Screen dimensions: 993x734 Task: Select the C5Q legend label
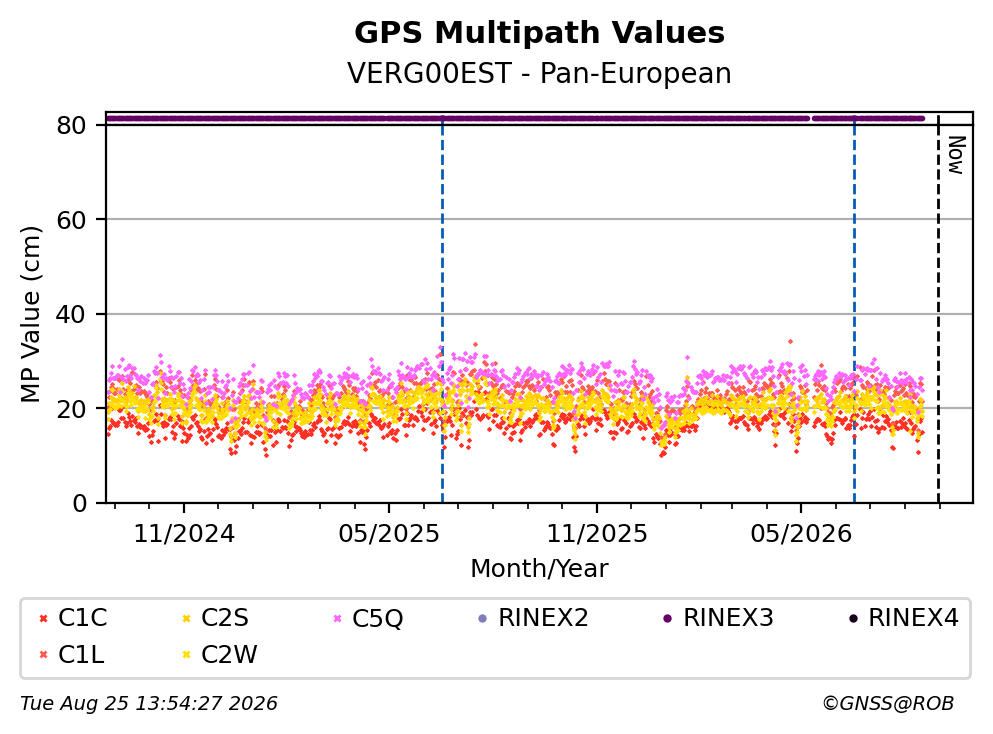(x=377, y=619)
